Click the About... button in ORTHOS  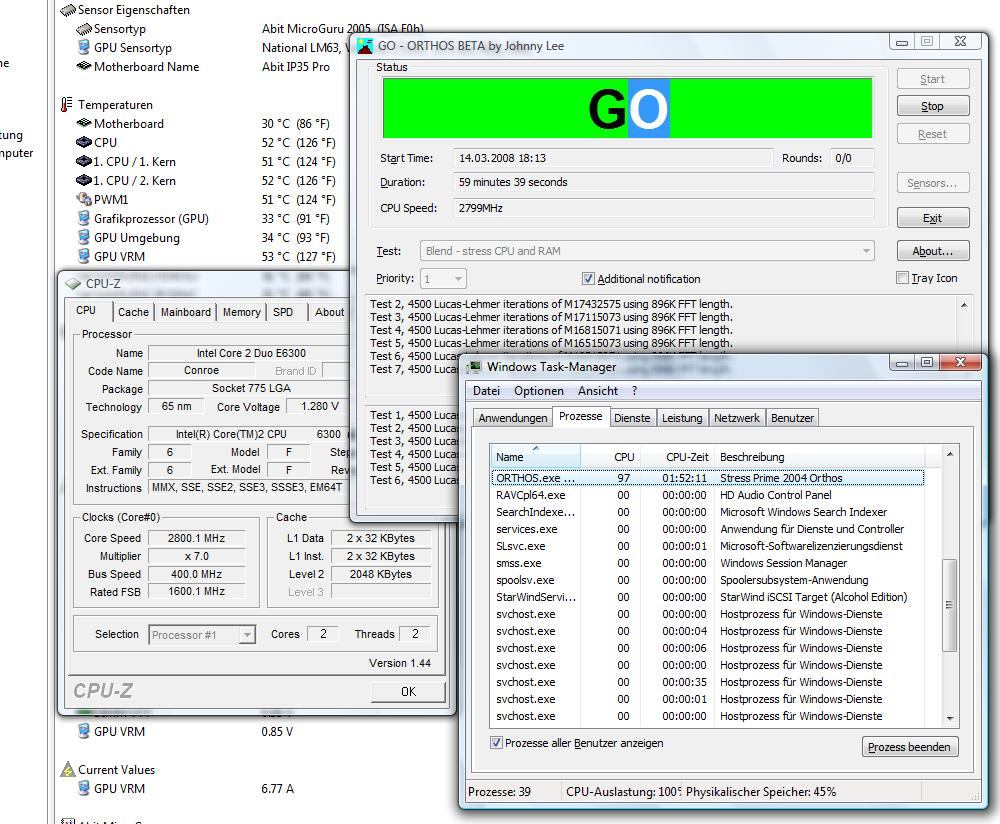(932, 251)
